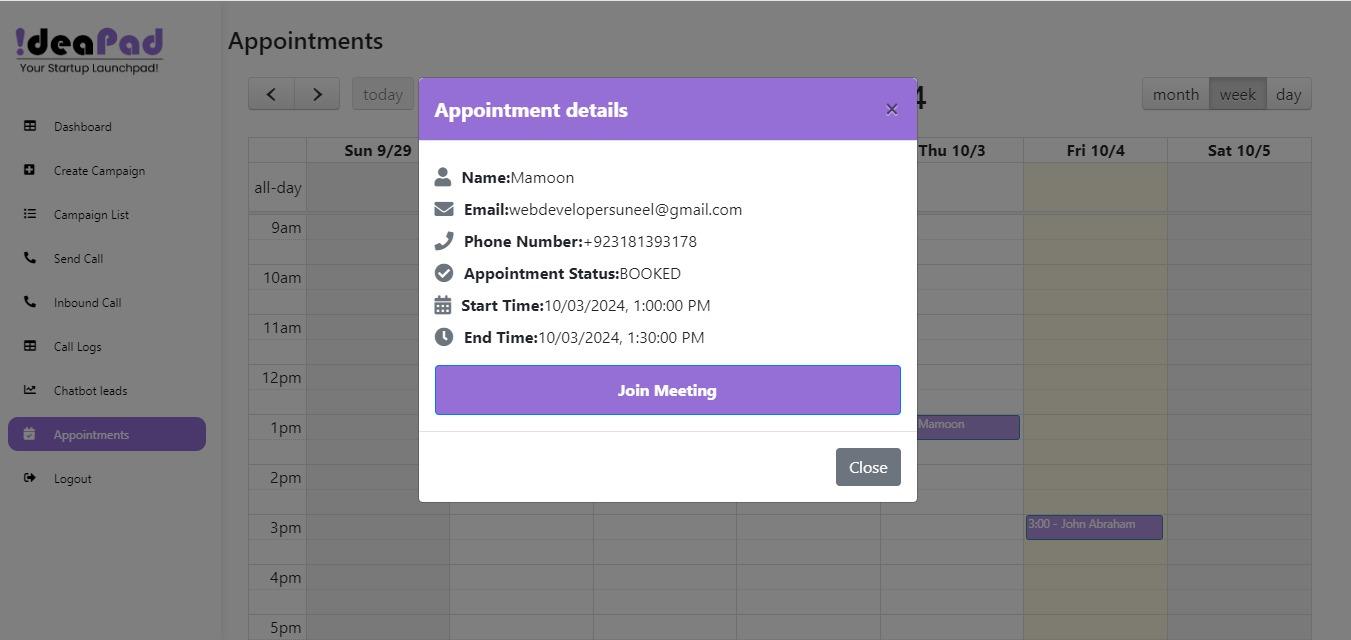The image size is (1351, 640).
Task: Dismiss dialog with the X icon
Action: pyautogui.click(x=892, y=109)
